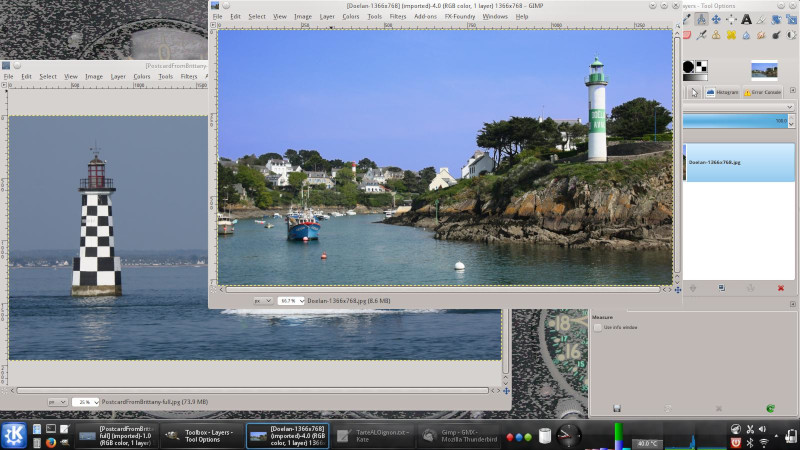Click active image thumbnail in toolbox
The image size is (800, 450).
click(x=764, y=70)
